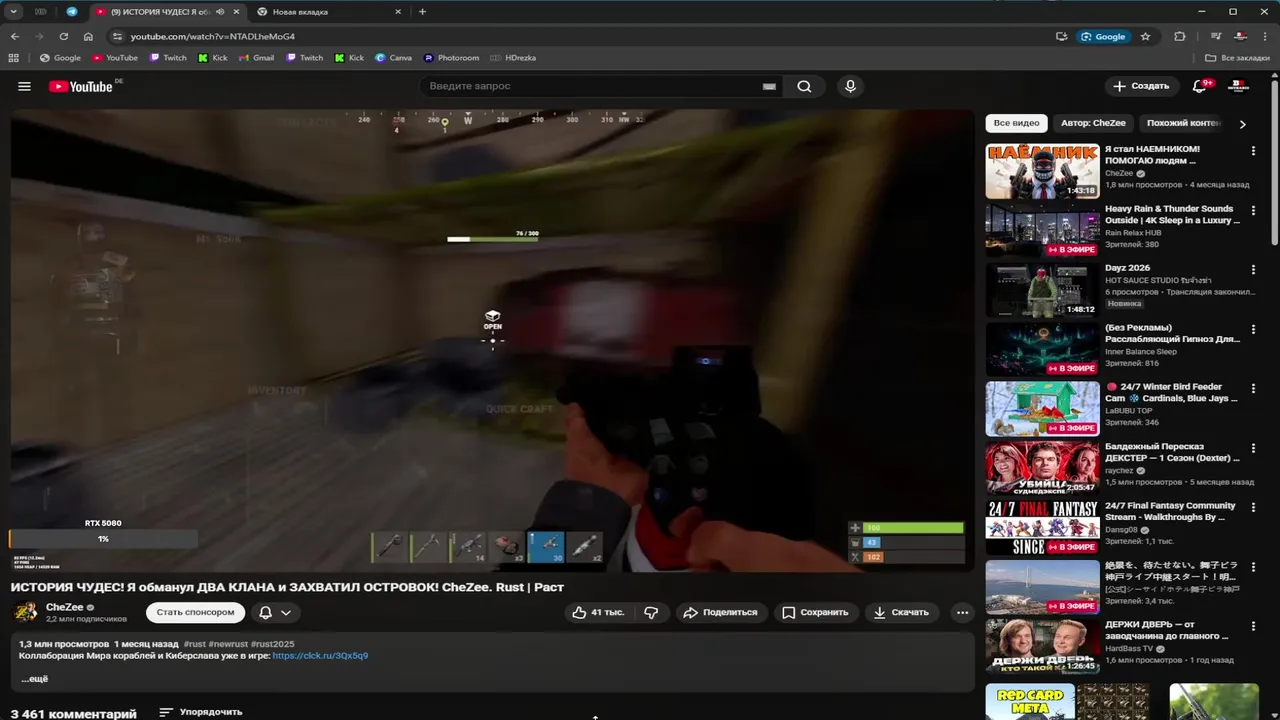This screenshot has height=720, width=1280.
Task: Click the search magnifier button
Action: pos(804,86)
